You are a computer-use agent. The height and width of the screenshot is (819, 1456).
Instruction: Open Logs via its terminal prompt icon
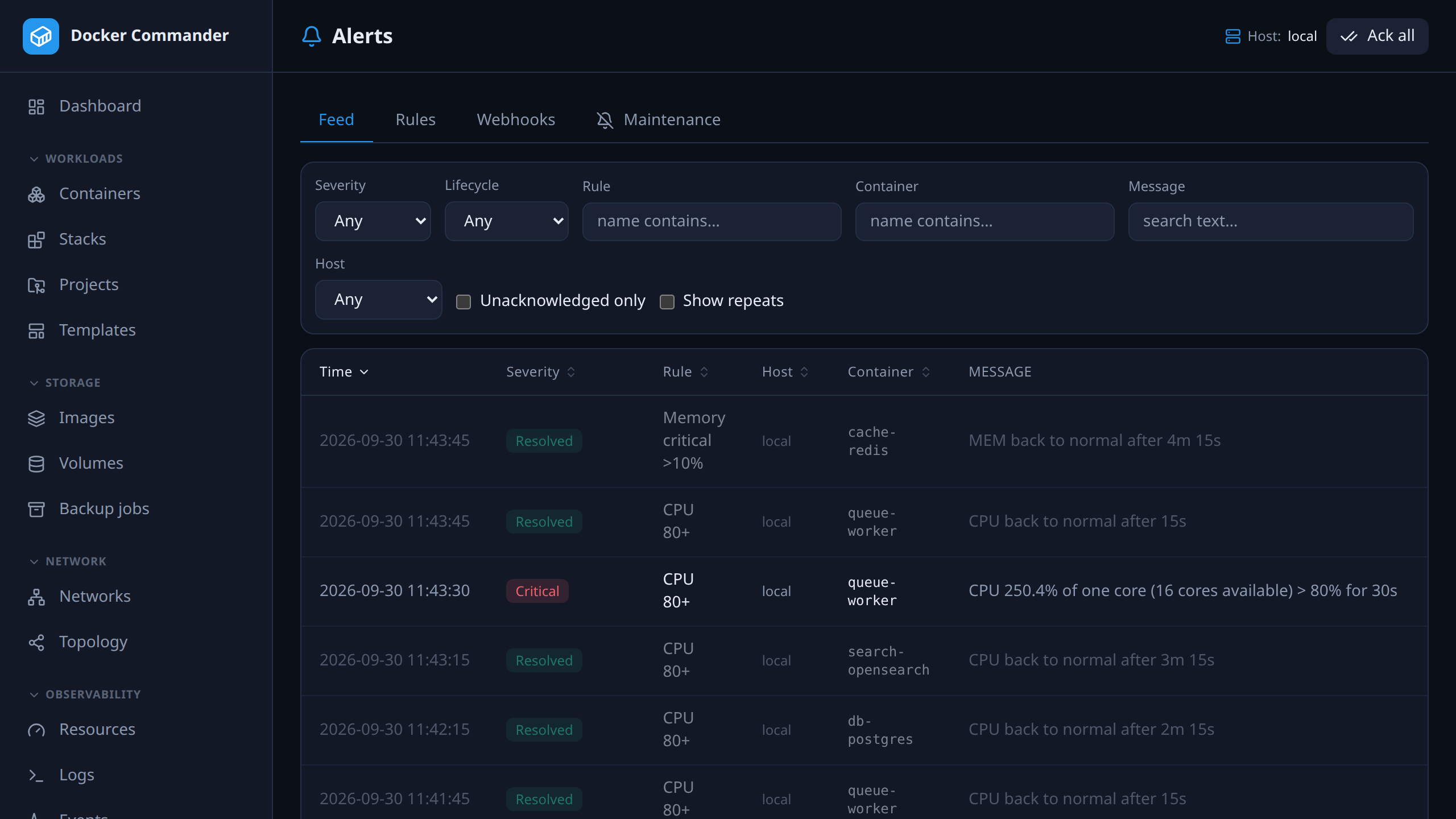pyautogui.click(x=36, y=776)
